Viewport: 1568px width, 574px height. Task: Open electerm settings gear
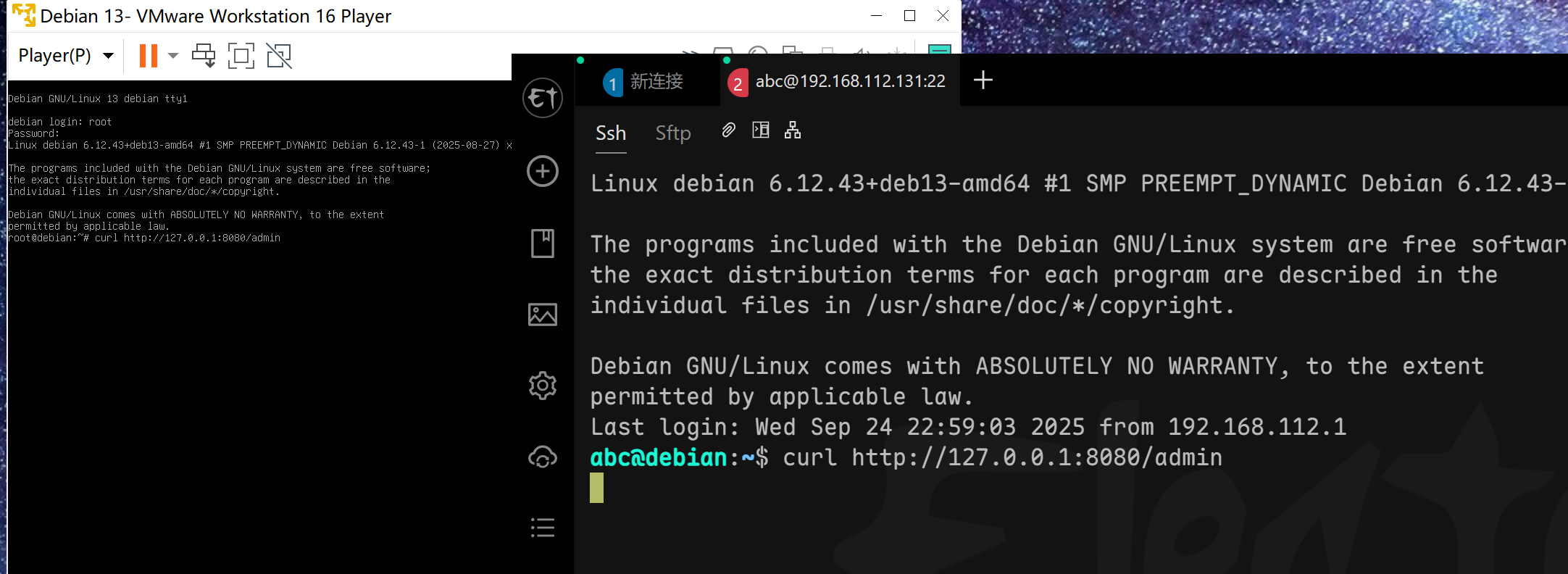point(543,386)
